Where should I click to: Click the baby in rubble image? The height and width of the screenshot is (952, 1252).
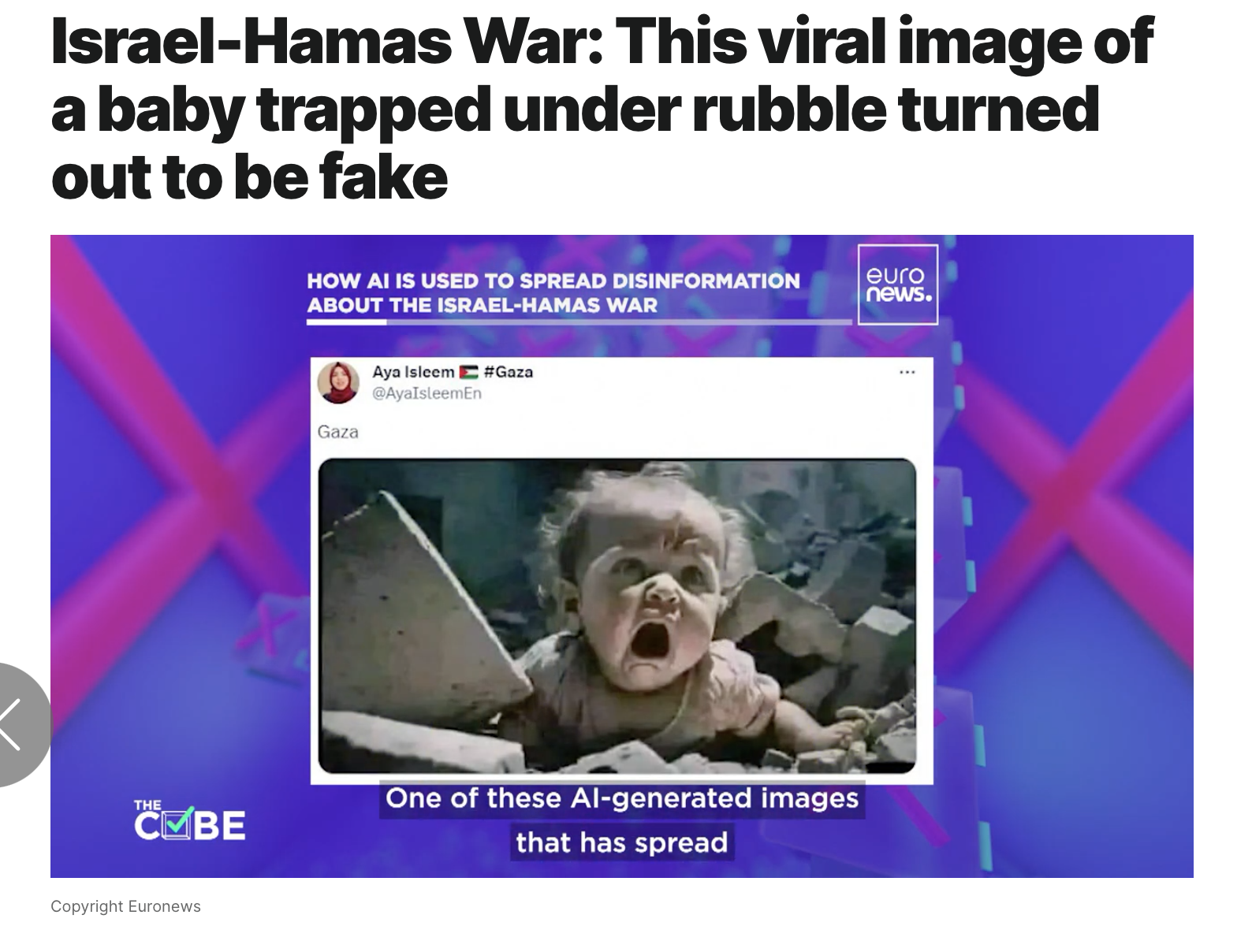coord(617,615)
